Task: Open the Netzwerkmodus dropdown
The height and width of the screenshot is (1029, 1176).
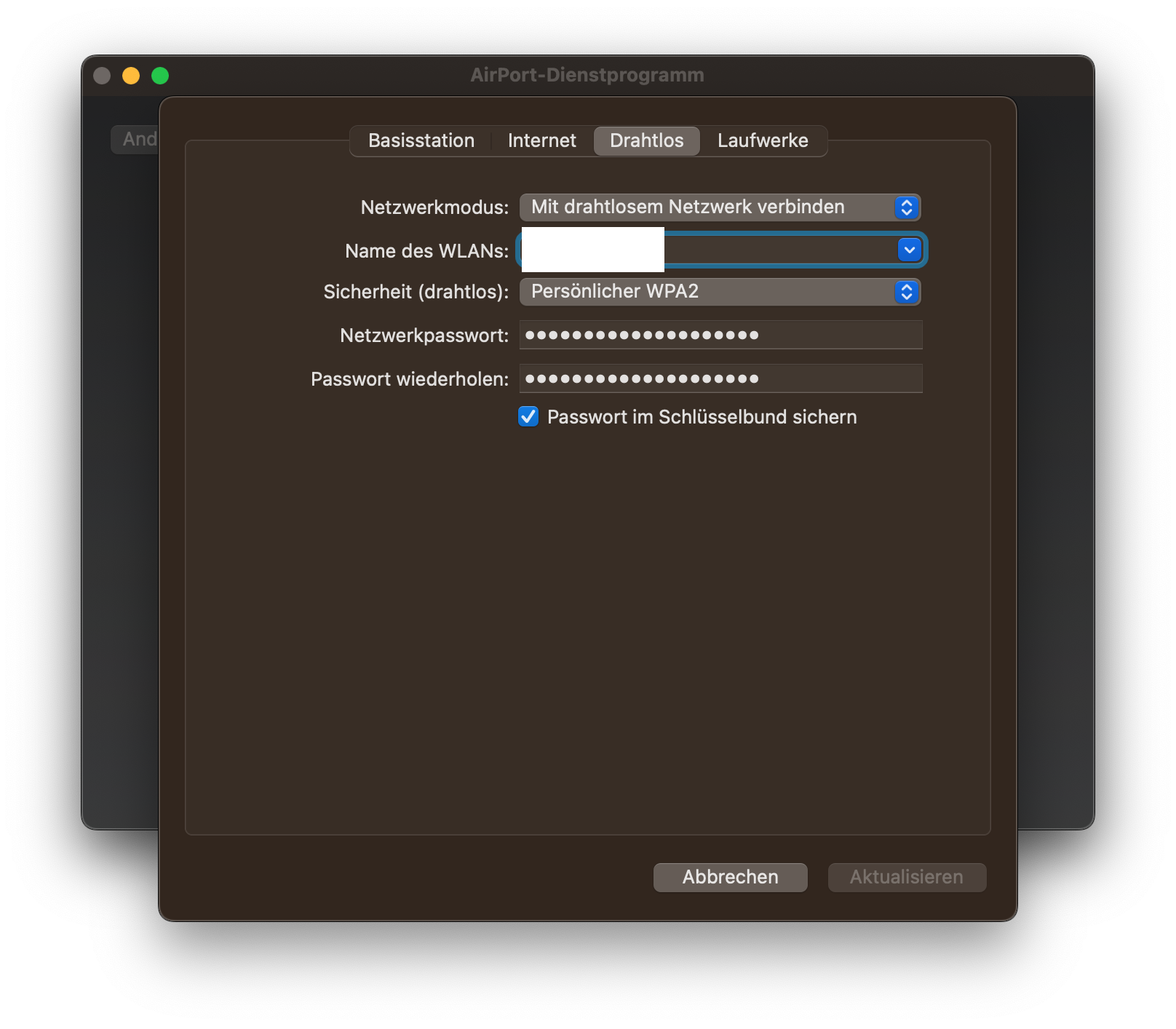Action: (720, 207)
